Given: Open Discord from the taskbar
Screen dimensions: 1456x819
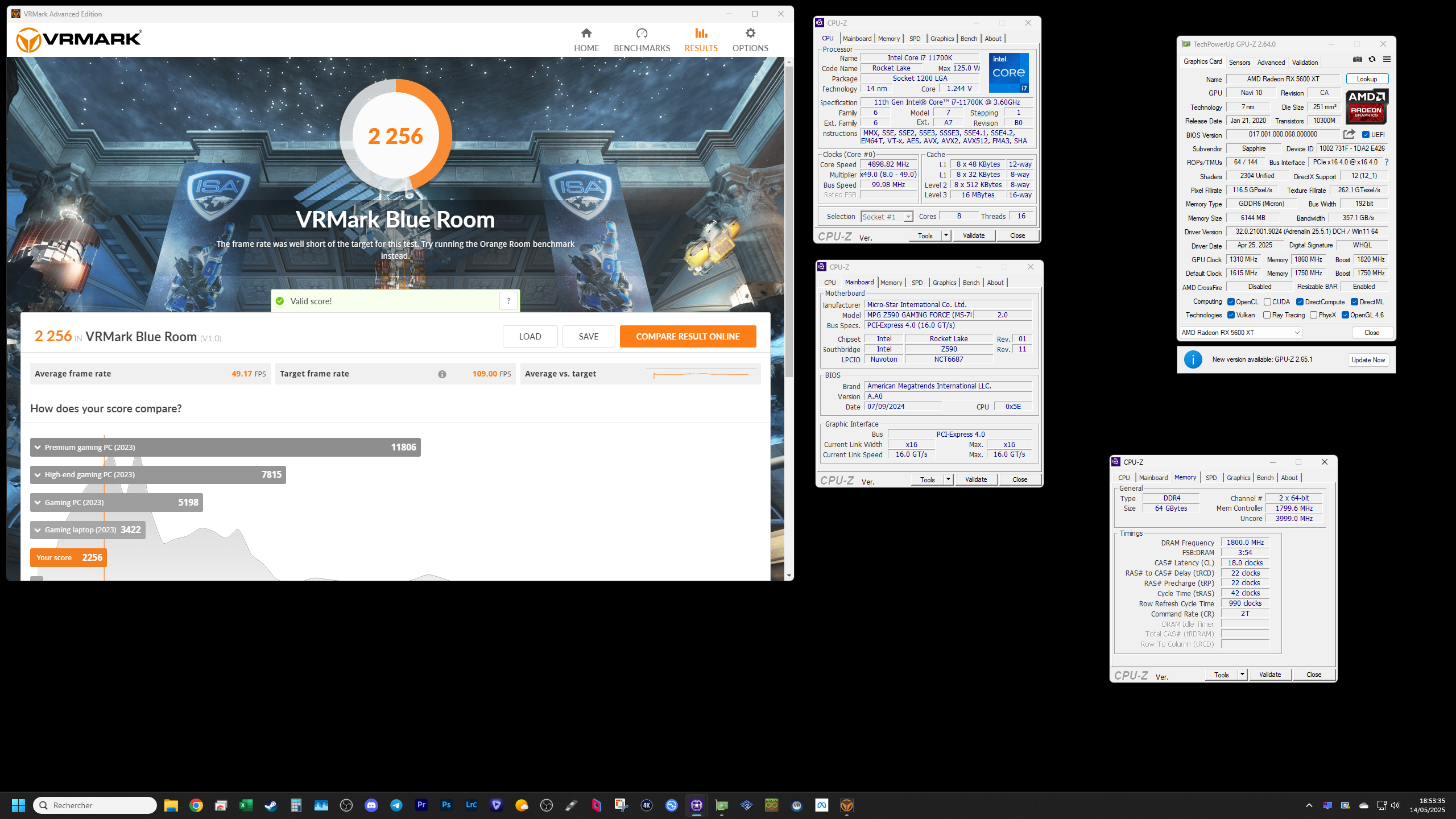Looking at the screenshot, I should click(371, 805).
